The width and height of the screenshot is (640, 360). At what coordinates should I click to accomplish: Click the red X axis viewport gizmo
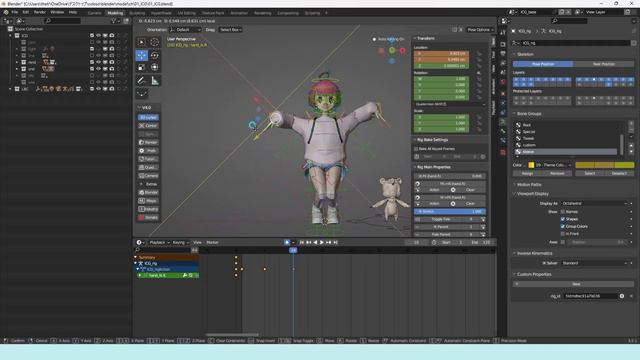[402, 51]
